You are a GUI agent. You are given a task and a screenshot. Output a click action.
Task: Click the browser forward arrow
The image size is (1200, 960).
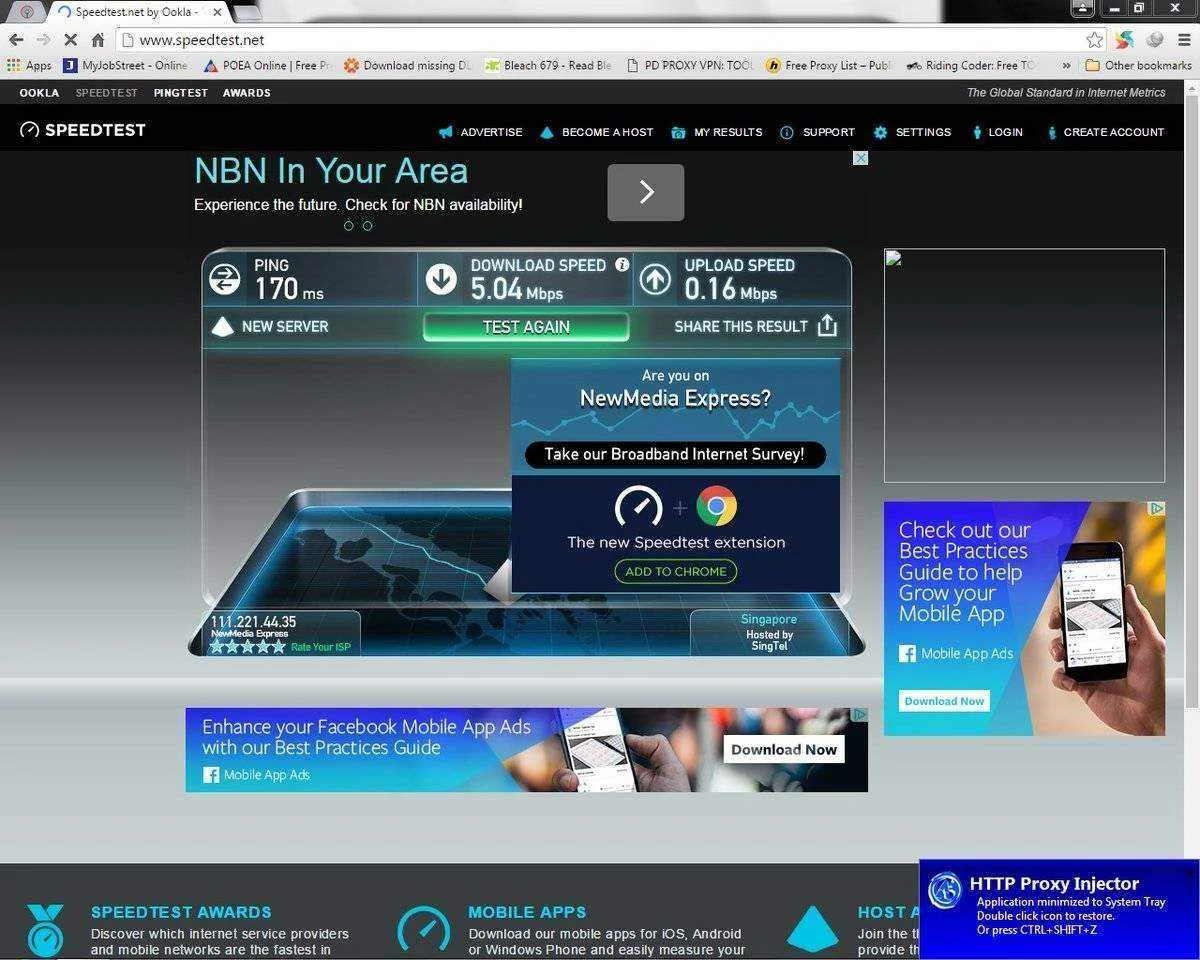click(x=43, y=40)
